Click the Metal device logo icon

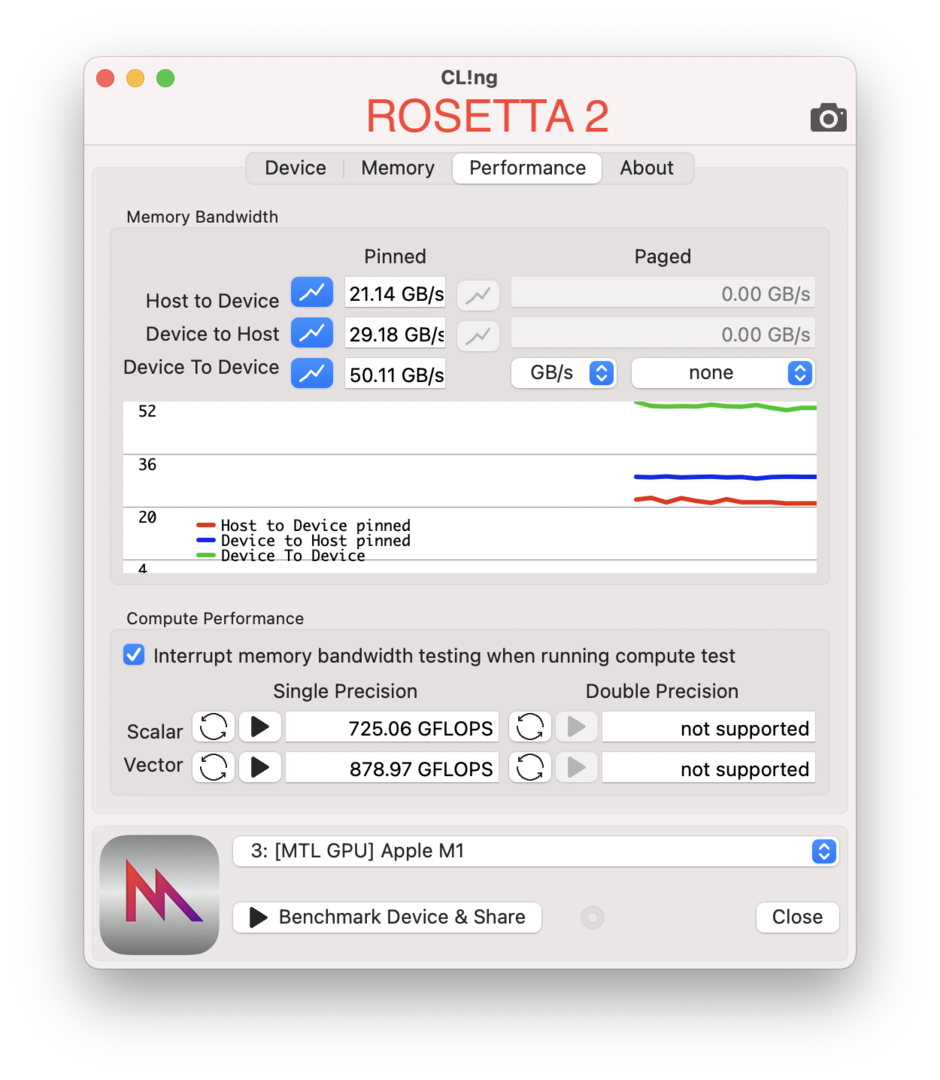(x=159, y=895)
